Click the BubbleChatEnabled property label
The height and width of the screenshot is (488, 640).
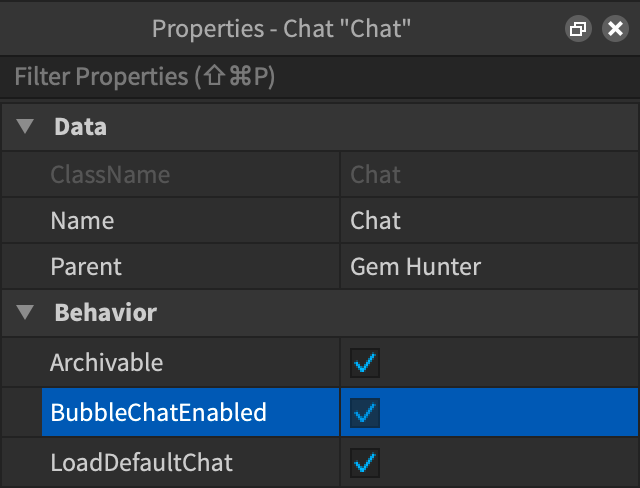click(x=158, y=412)
